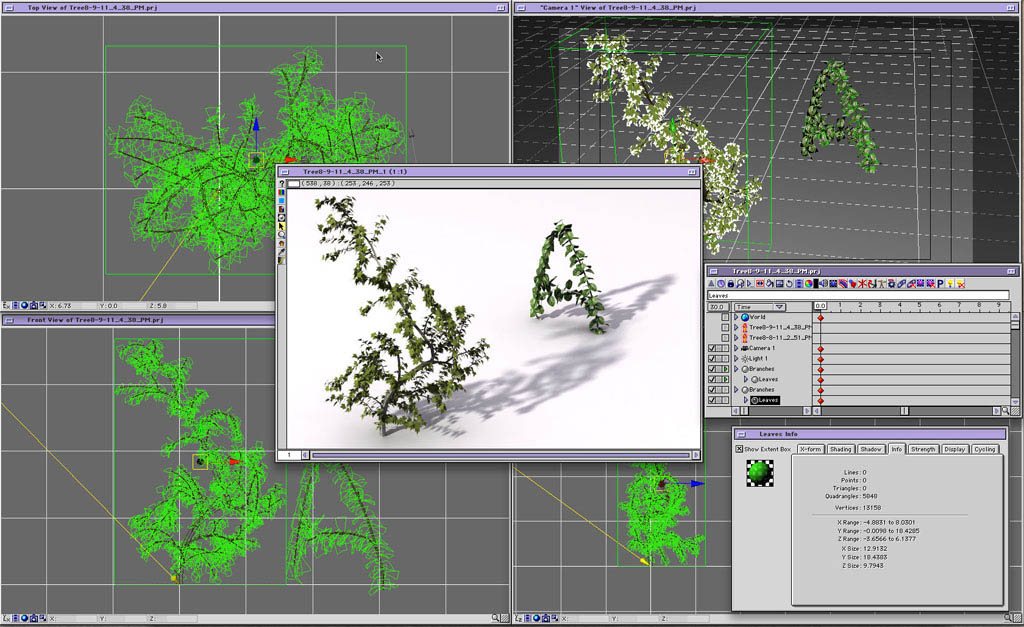Toggle visibility checkbox for Camera 1

pyautogui.click(x=712, y=348)
